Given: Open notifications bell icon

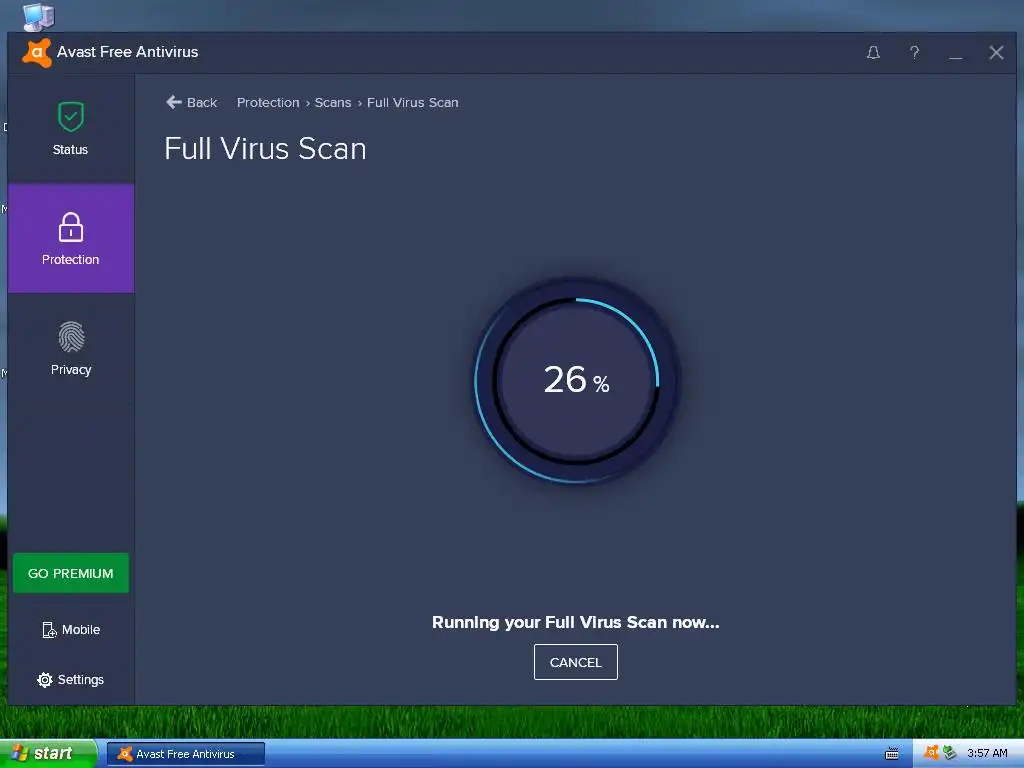Looking at the screenshot, I should tap(873, 53).
